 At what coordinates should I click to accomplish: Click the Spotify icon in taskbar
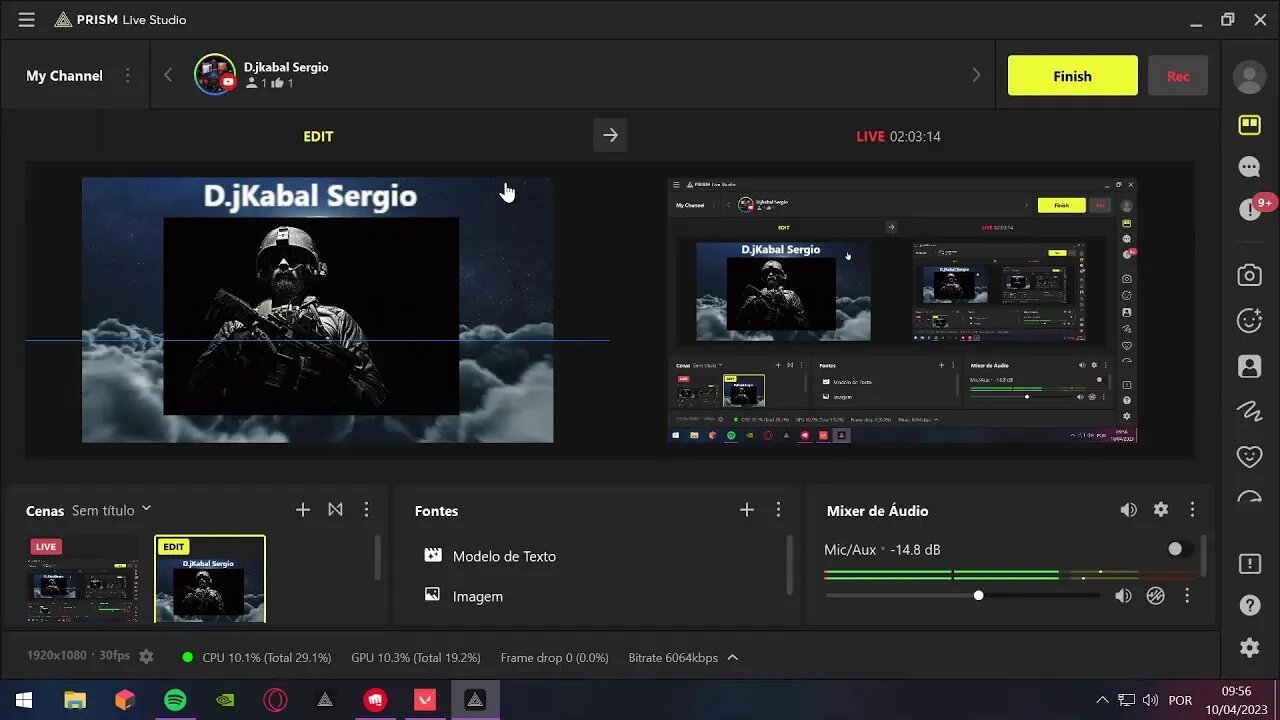pyautogui.click(x=175, y=700)
